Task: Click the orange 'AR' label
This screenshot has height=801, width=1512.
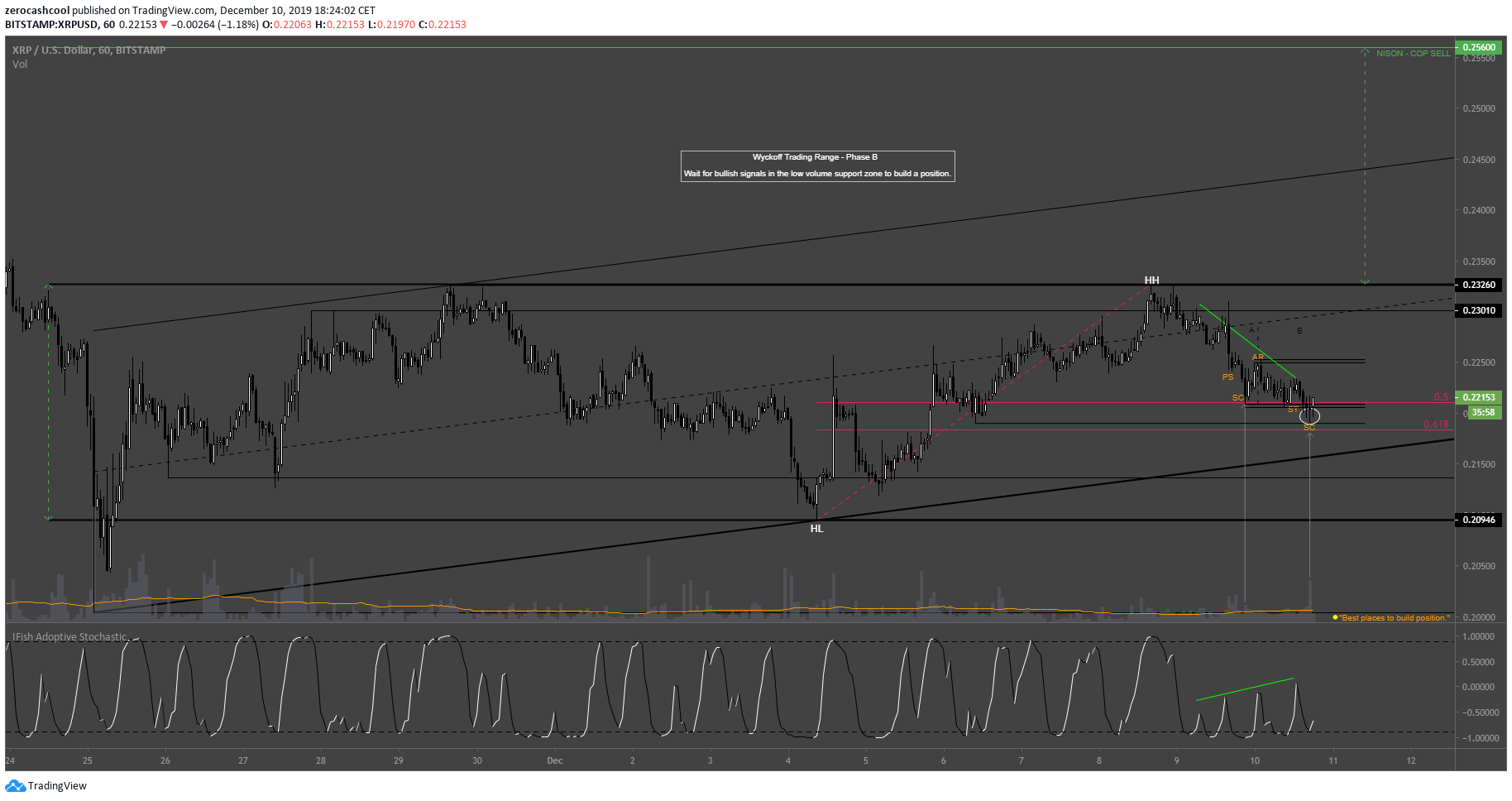Action: (x=1257, y=357)
